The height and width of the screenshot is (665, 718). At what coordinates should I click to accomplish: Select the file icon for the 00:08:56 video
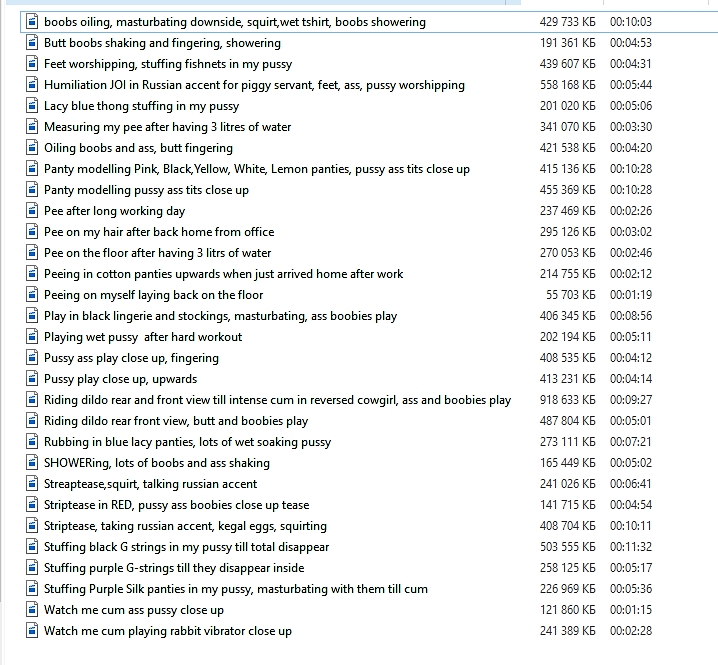point(31,316)
